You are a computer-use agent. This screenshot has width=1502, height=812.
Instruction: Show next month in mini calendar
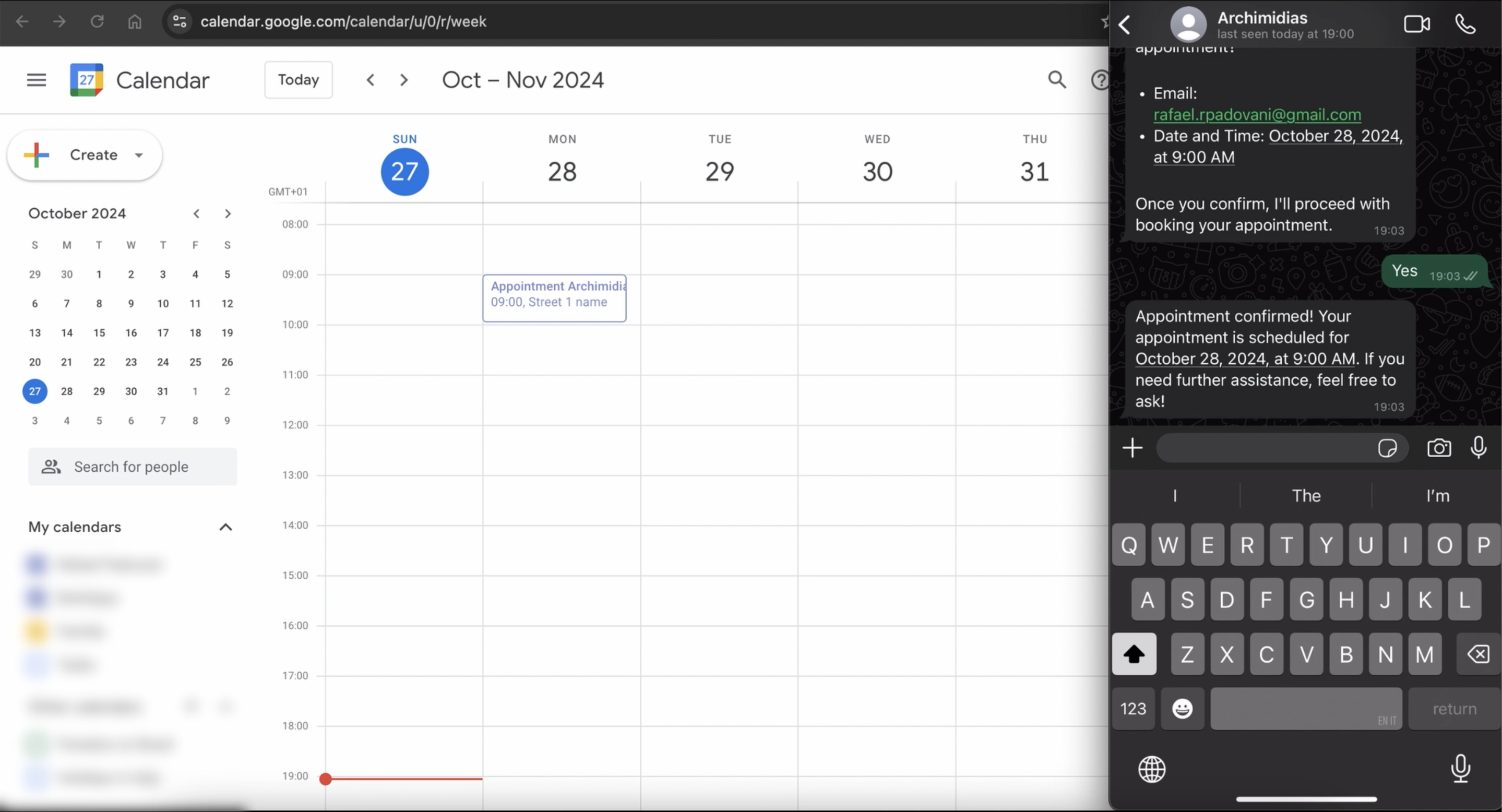point(228,214)
